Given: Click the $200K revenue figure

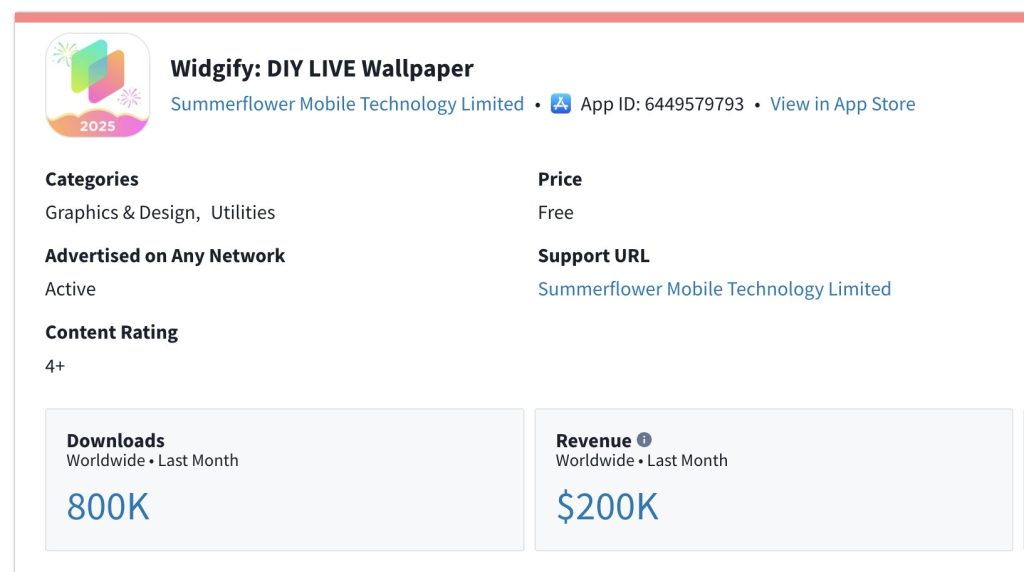Looking at the screenshot, I should pos(607,507).
